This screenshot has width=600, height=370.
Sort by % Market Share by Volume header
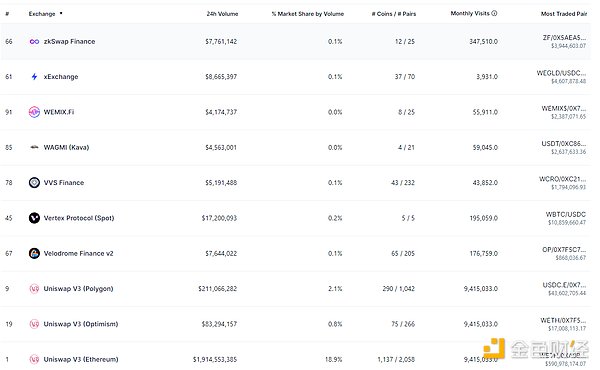[308, 14]
